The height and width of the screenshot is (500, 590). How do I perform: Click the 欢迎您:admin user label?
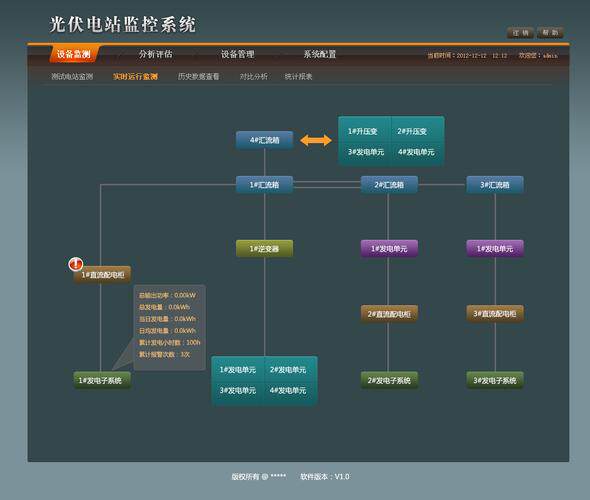click(x=538, y=56)
